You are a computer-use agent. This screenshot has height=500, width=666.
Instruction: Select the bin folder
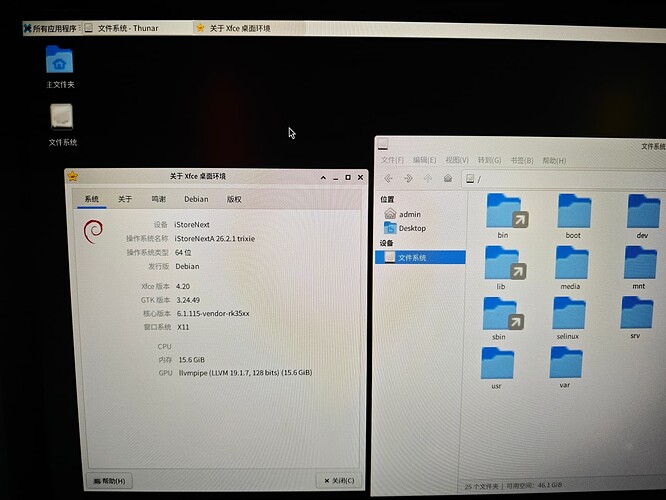pos(506,216)
